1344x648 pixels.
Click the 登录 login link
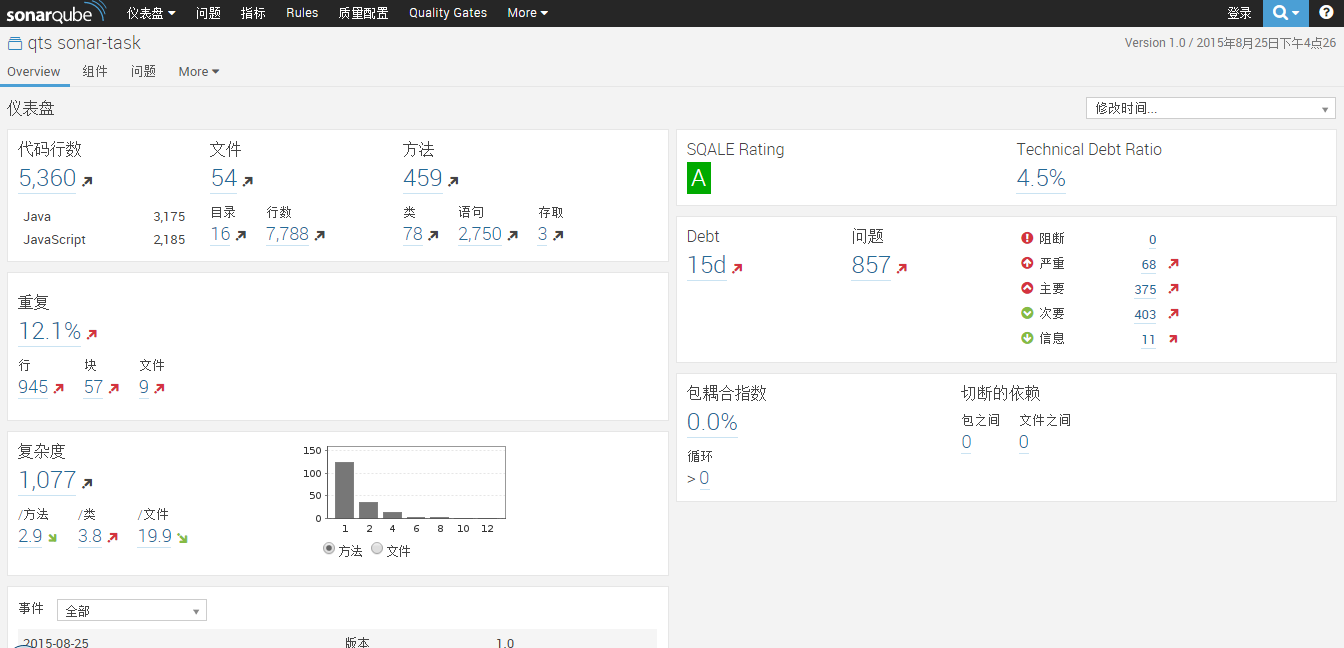point(1239,13)
